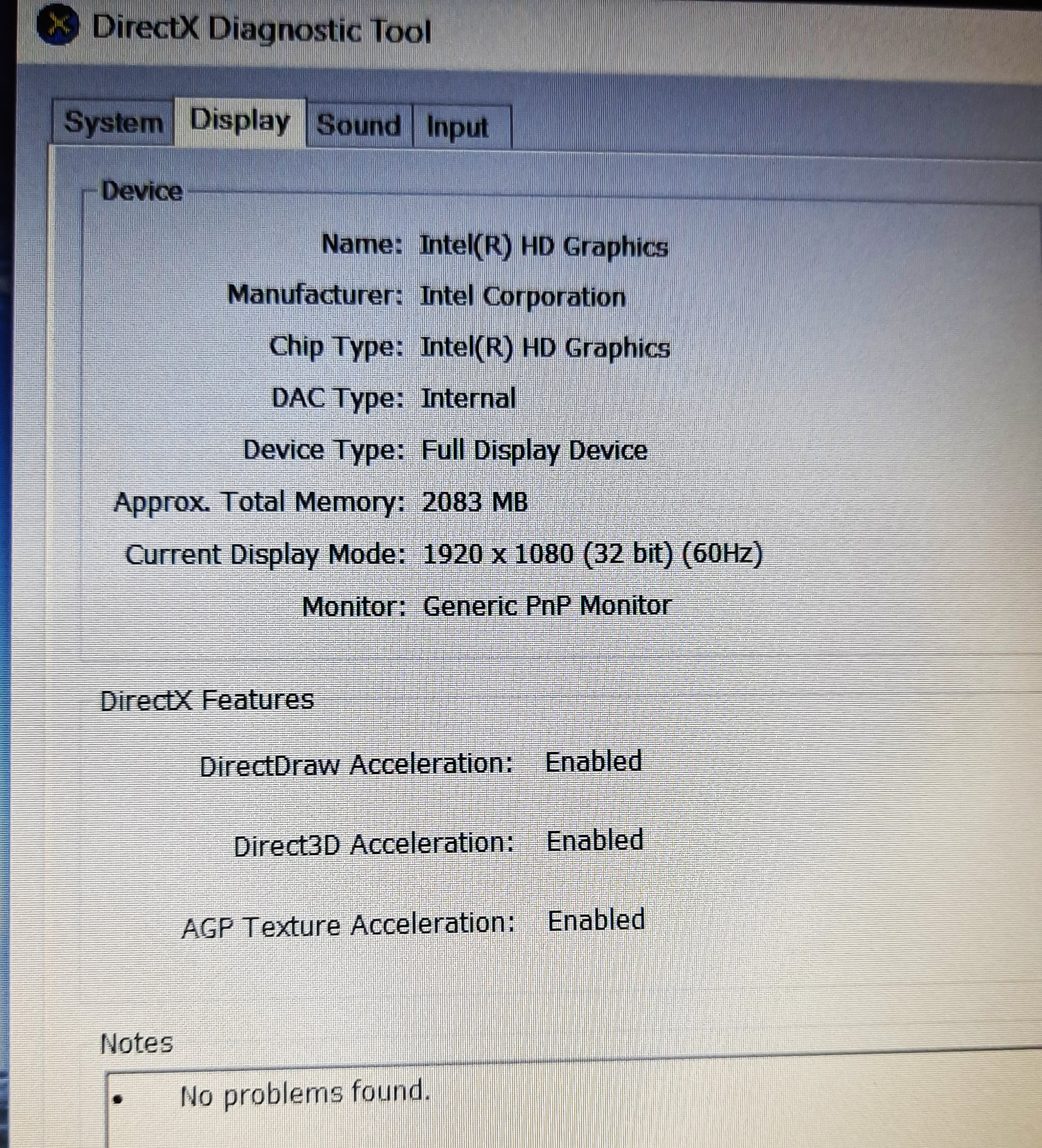
Task: Click the 'Name:' field label
Action: pos(363,244)
